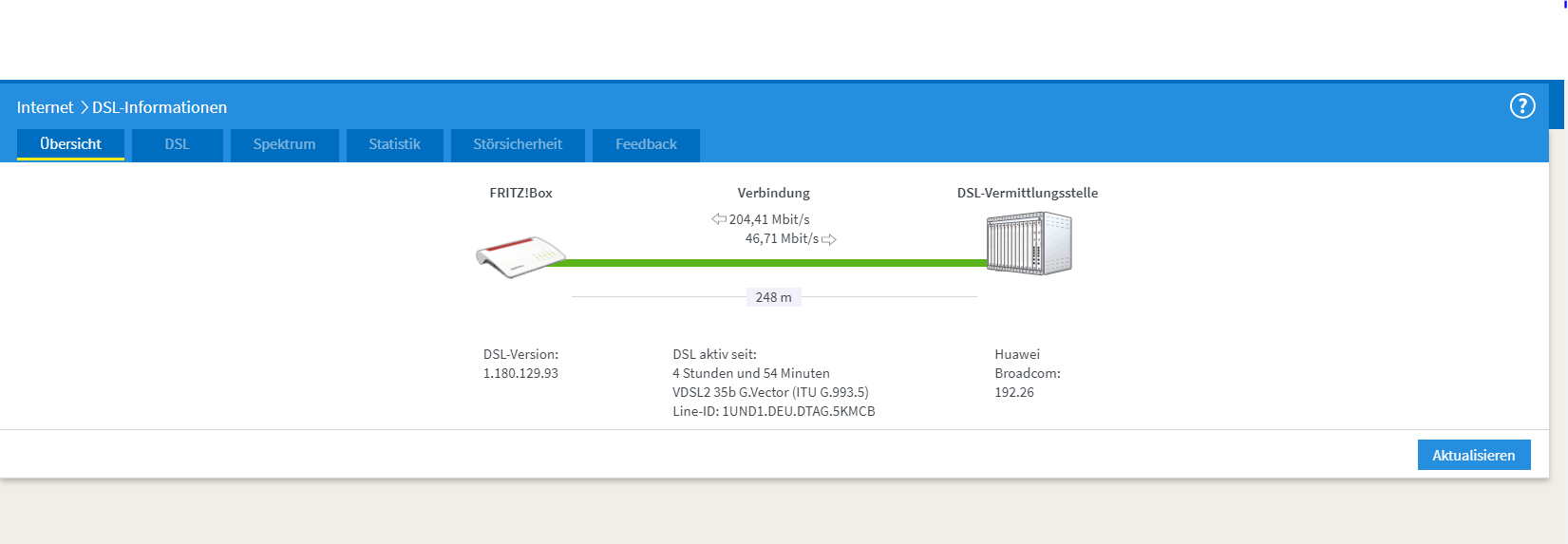Open the Spektrum tab
1568x544 pixels.
pyautogui.click(x=285, y=144)
